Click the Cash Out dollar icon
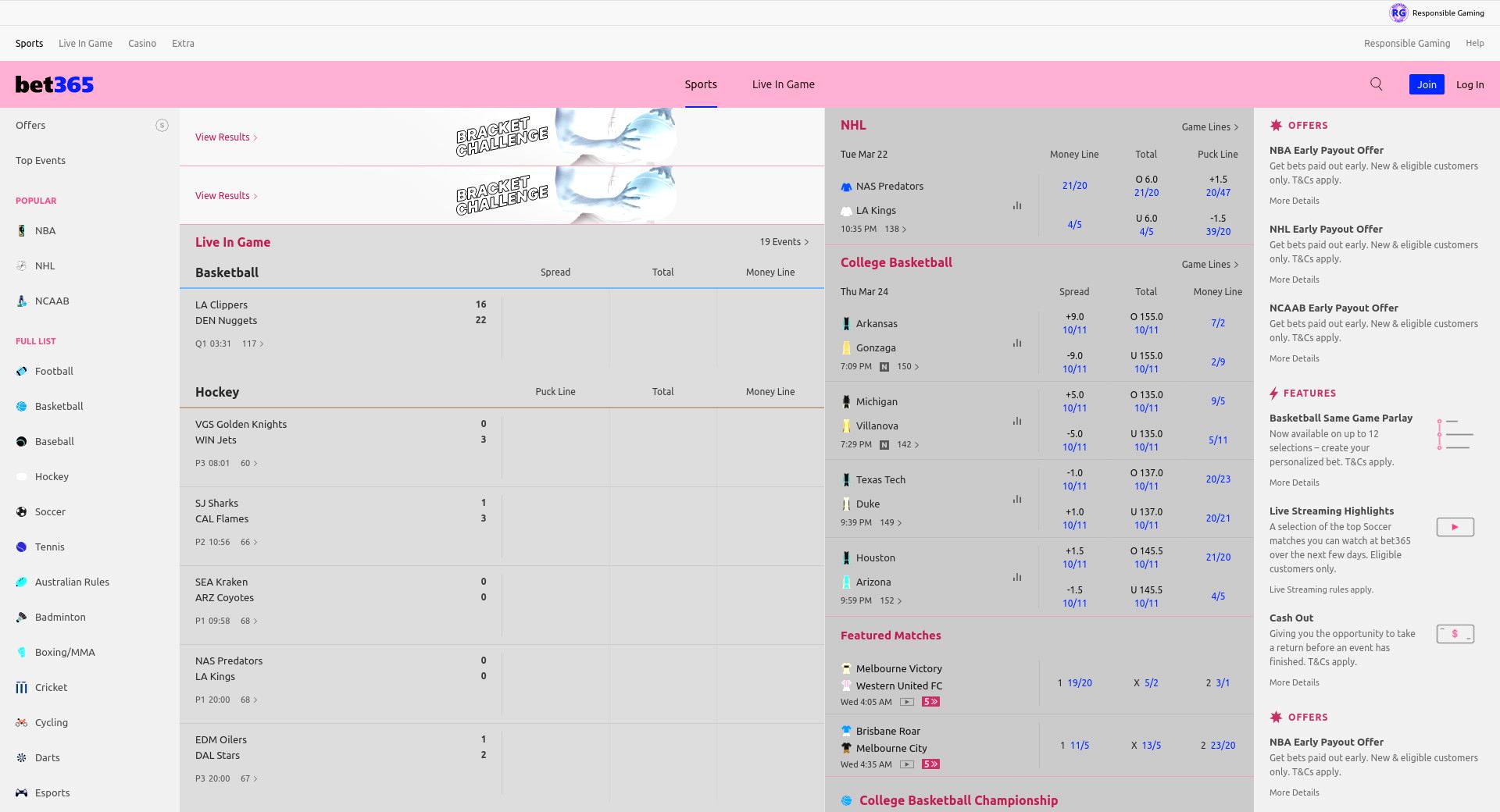This screenshot has height=812, width=1500. (1455, 634)
